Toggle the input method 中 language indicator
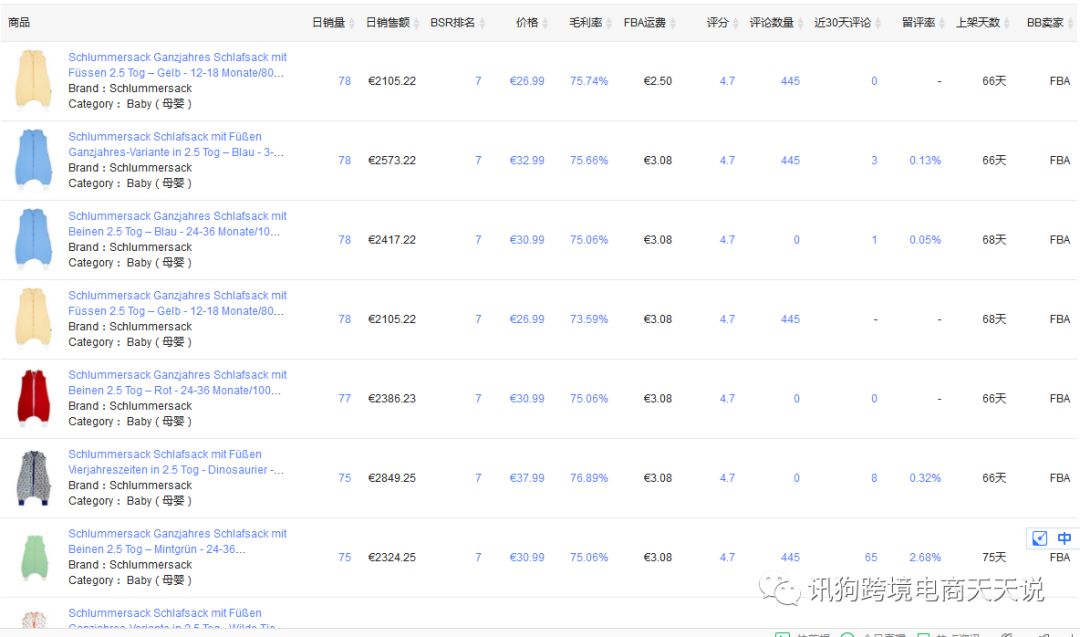The image size is (1080, 637). [x=1064, y=538]
